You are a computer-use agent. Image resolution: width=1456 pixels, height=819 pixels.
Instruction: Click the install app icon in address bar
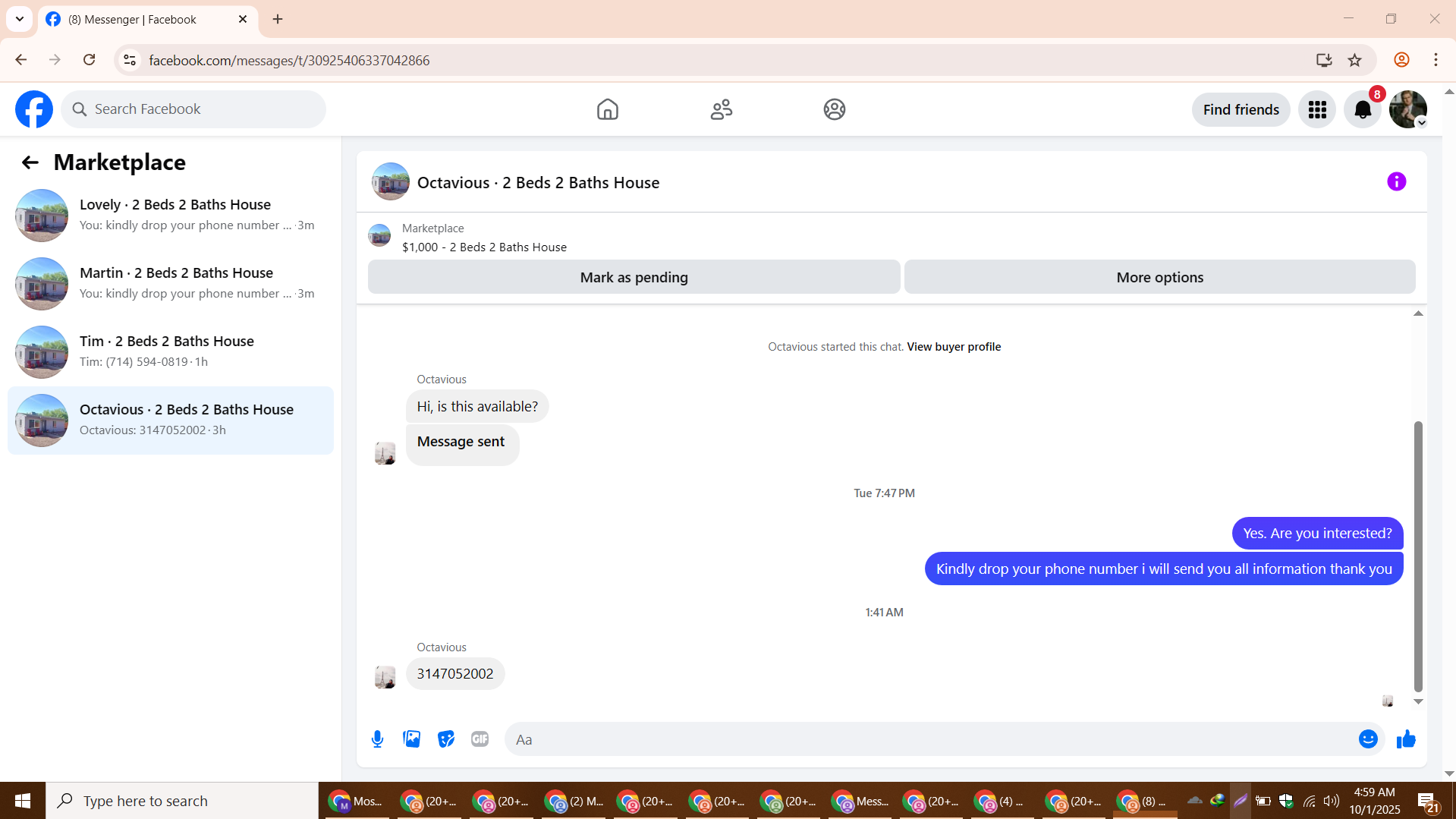[1324, 60]
